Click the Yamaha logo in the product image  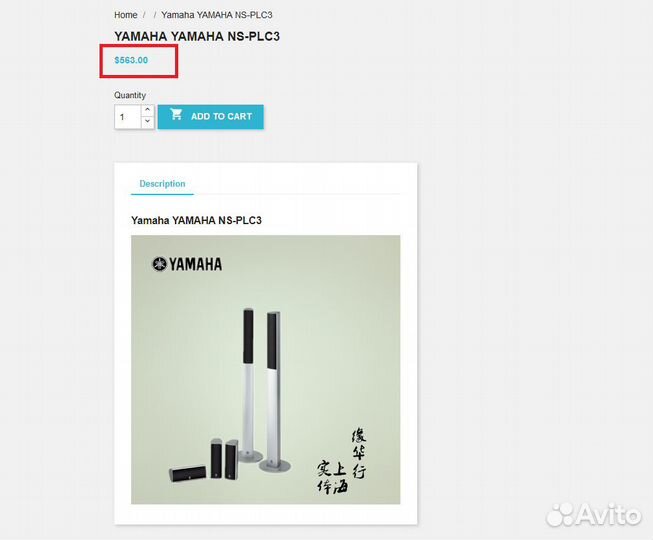point(187,264)
